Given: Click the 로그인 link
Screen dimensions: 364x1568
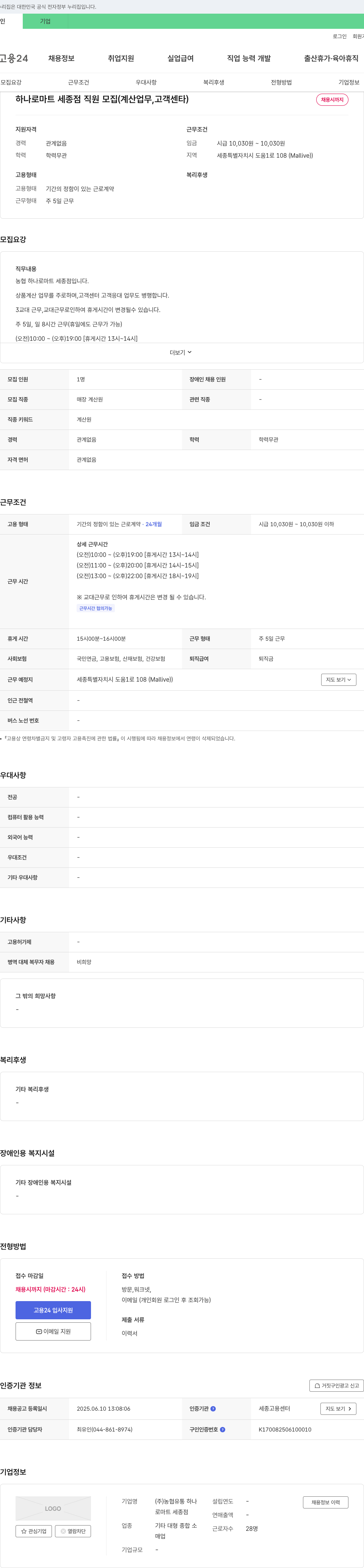Looking at the screenshot, I should pos(339,36).
